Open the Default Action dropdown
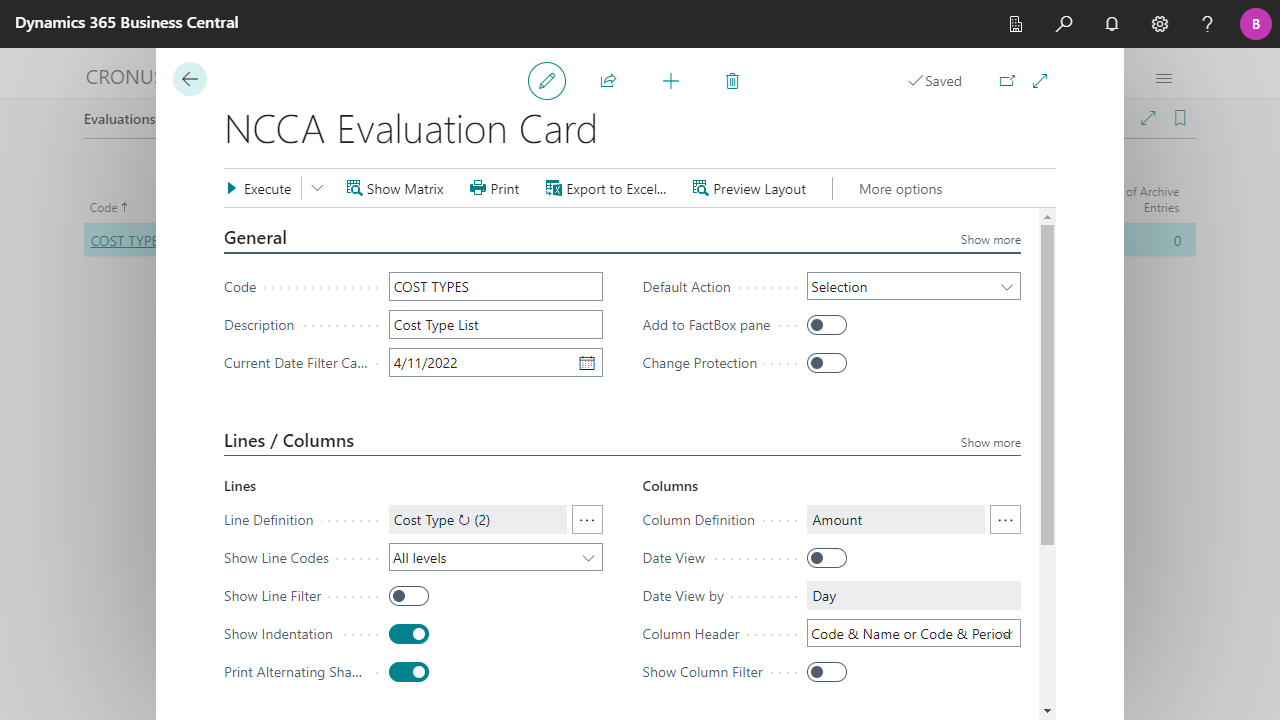This screenshot has width=1280, height=720. click(x=913, y=287)
